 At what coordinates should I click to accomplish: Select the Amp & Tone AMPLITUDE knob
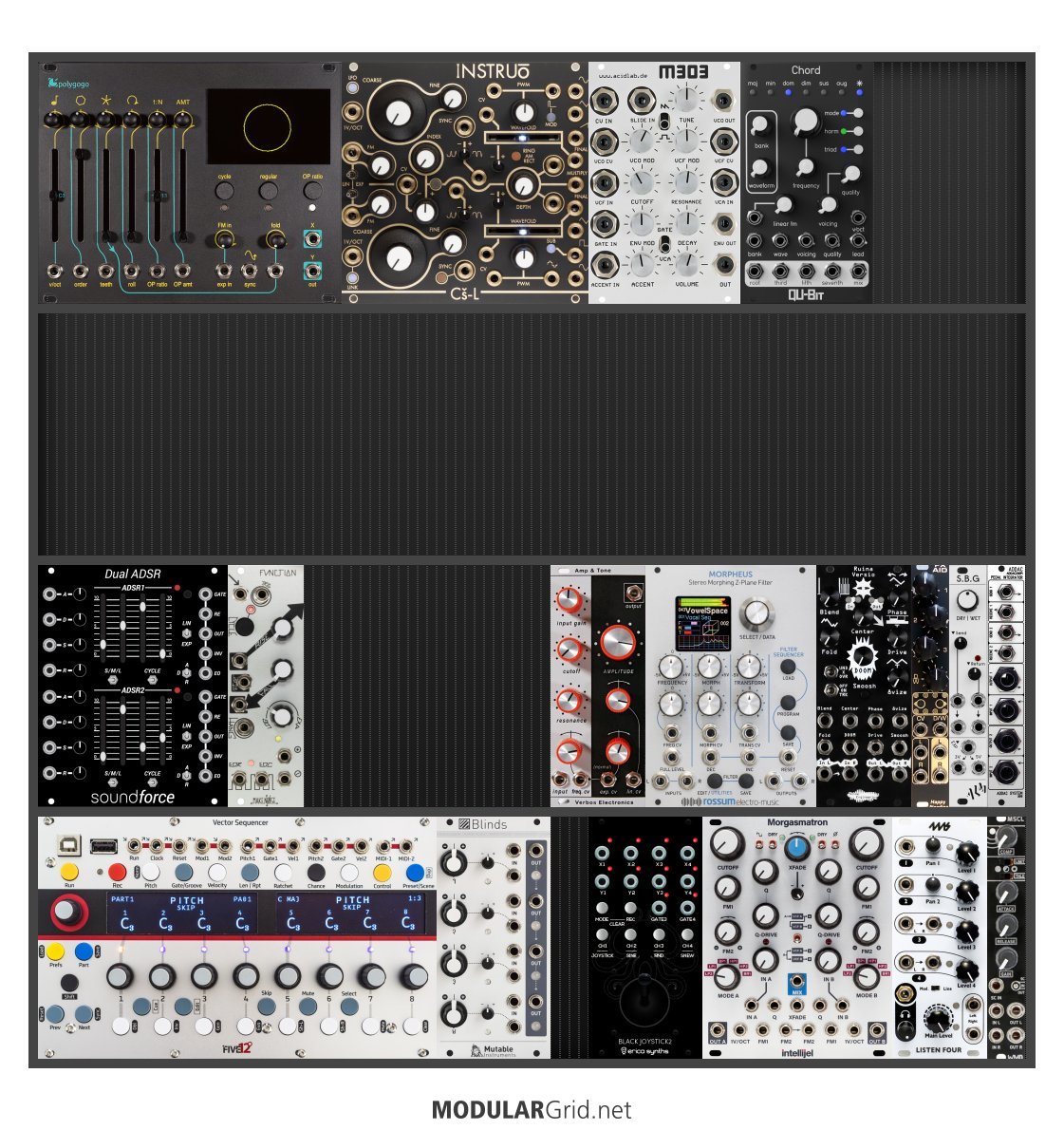(x=618, y=641)
